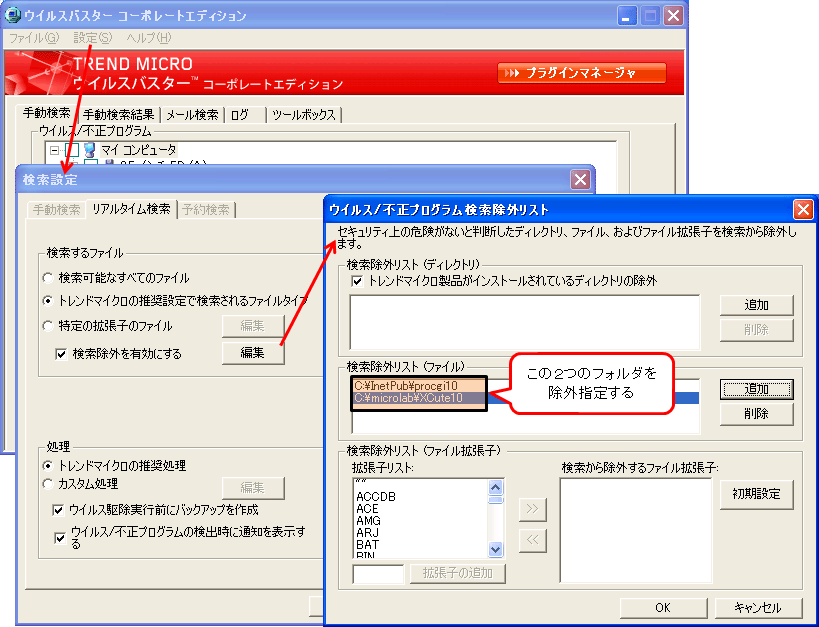Click extension list scroll up arrow
Screen dimensions: 819x627
coord(495,487)
